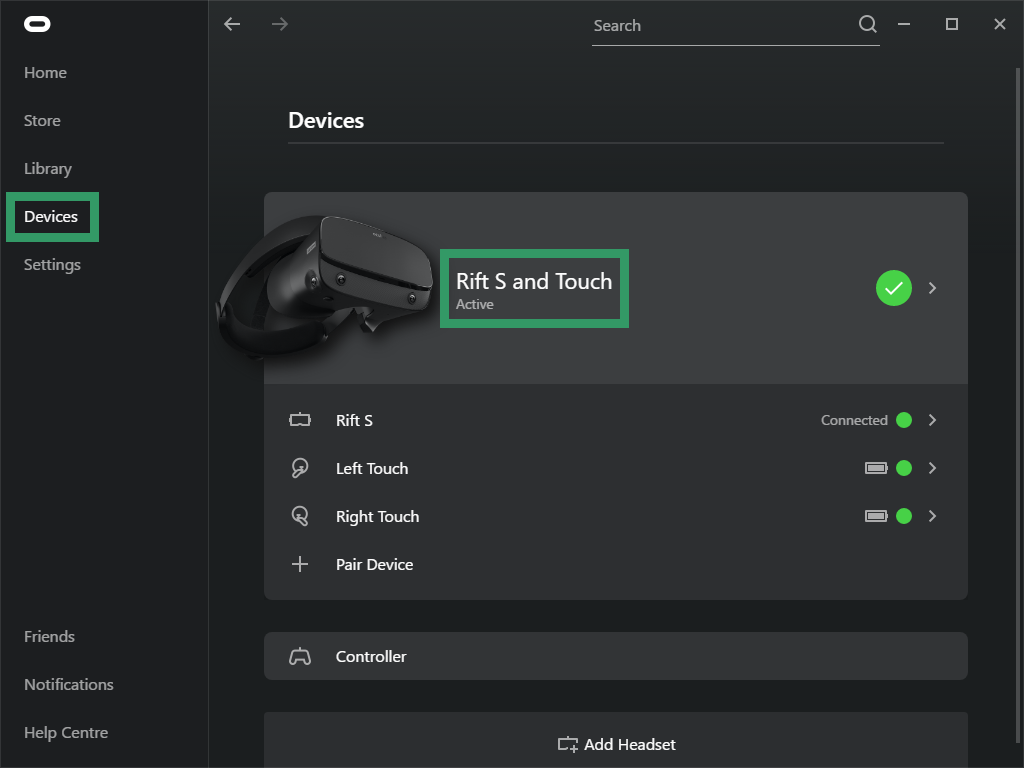Viewport: 1024px width, 768px height.
Task: Expand the Rift S device details chevron
Action: click(x=932, y=420)
